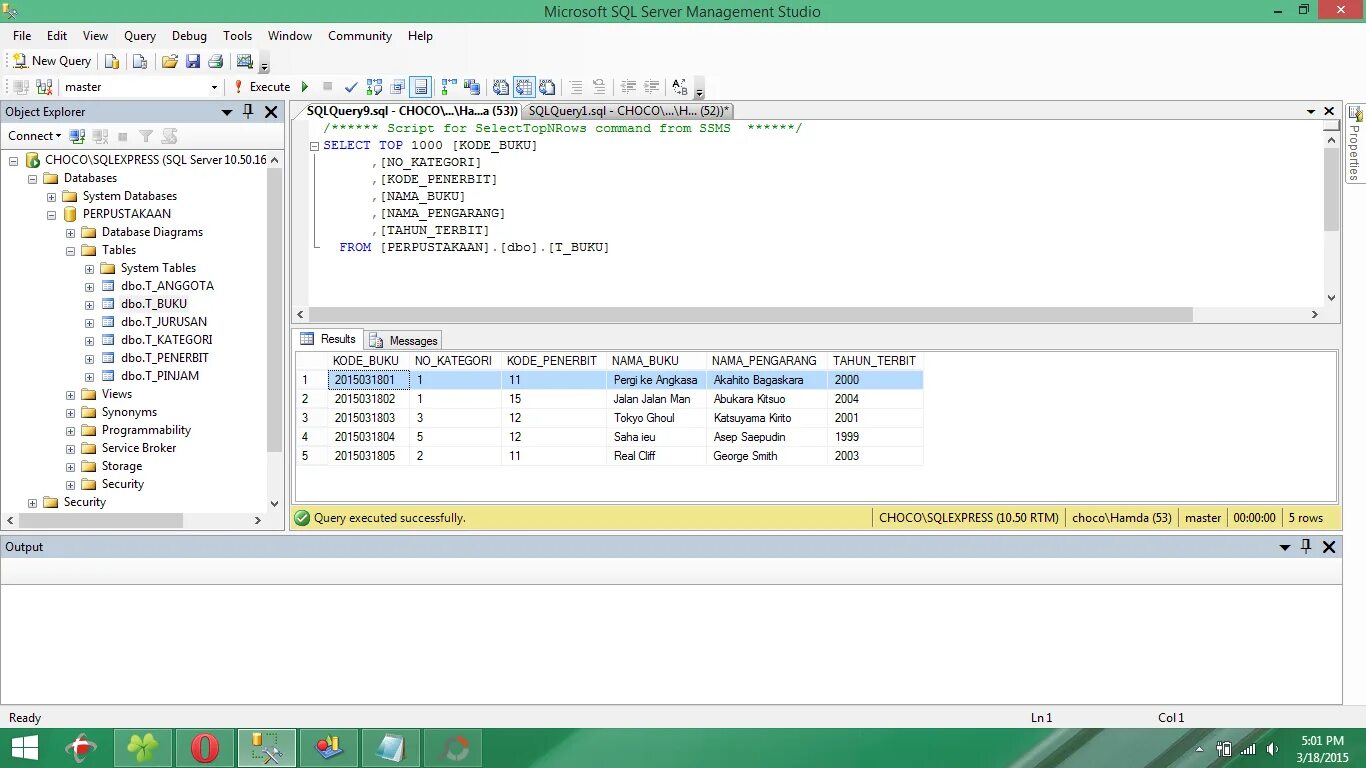Click the Disconnect icon in Object Explorer
1366x768 pixels.
point(100,136)
